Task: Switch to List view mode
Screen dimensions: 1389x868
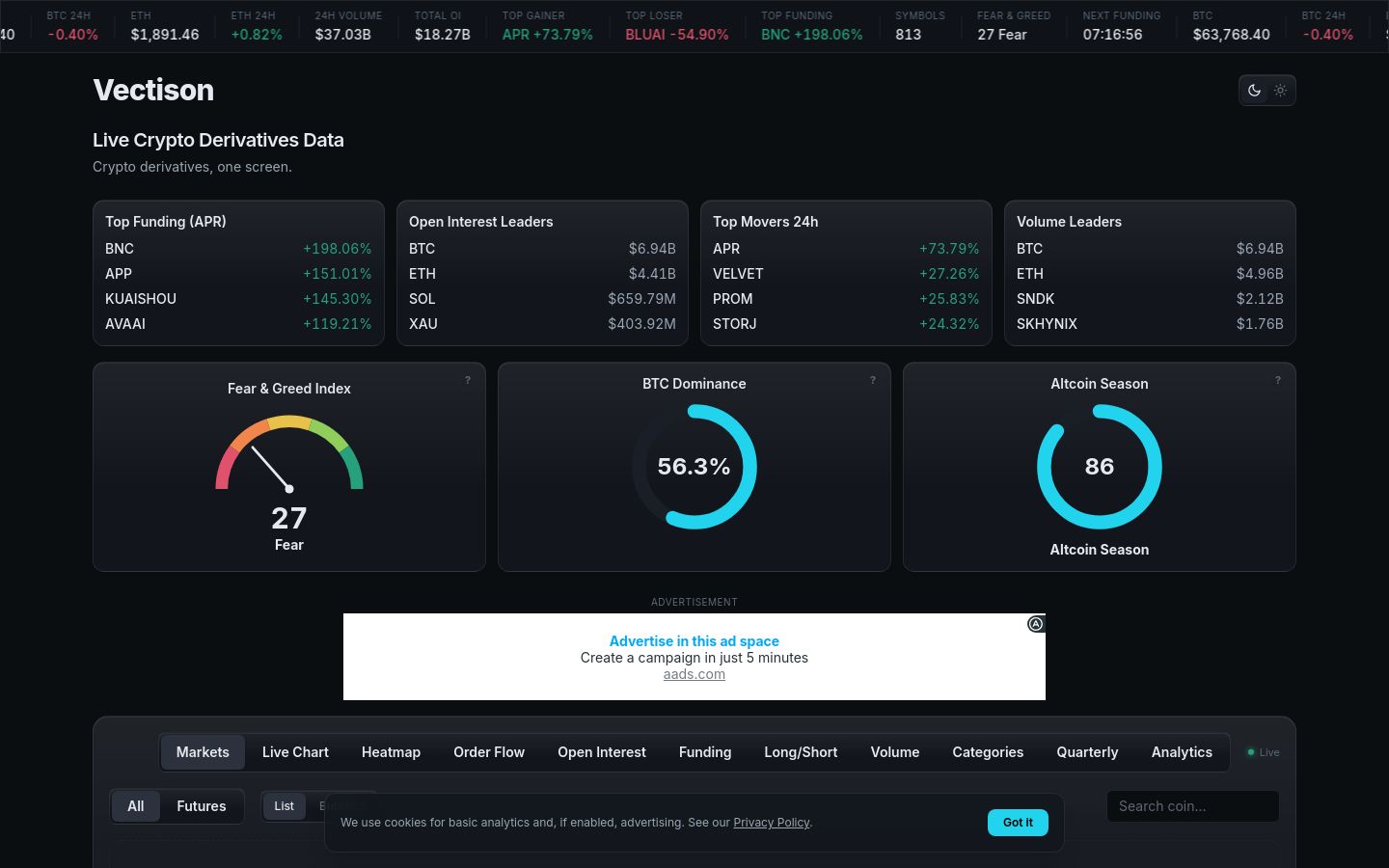Action: (284, 806)
